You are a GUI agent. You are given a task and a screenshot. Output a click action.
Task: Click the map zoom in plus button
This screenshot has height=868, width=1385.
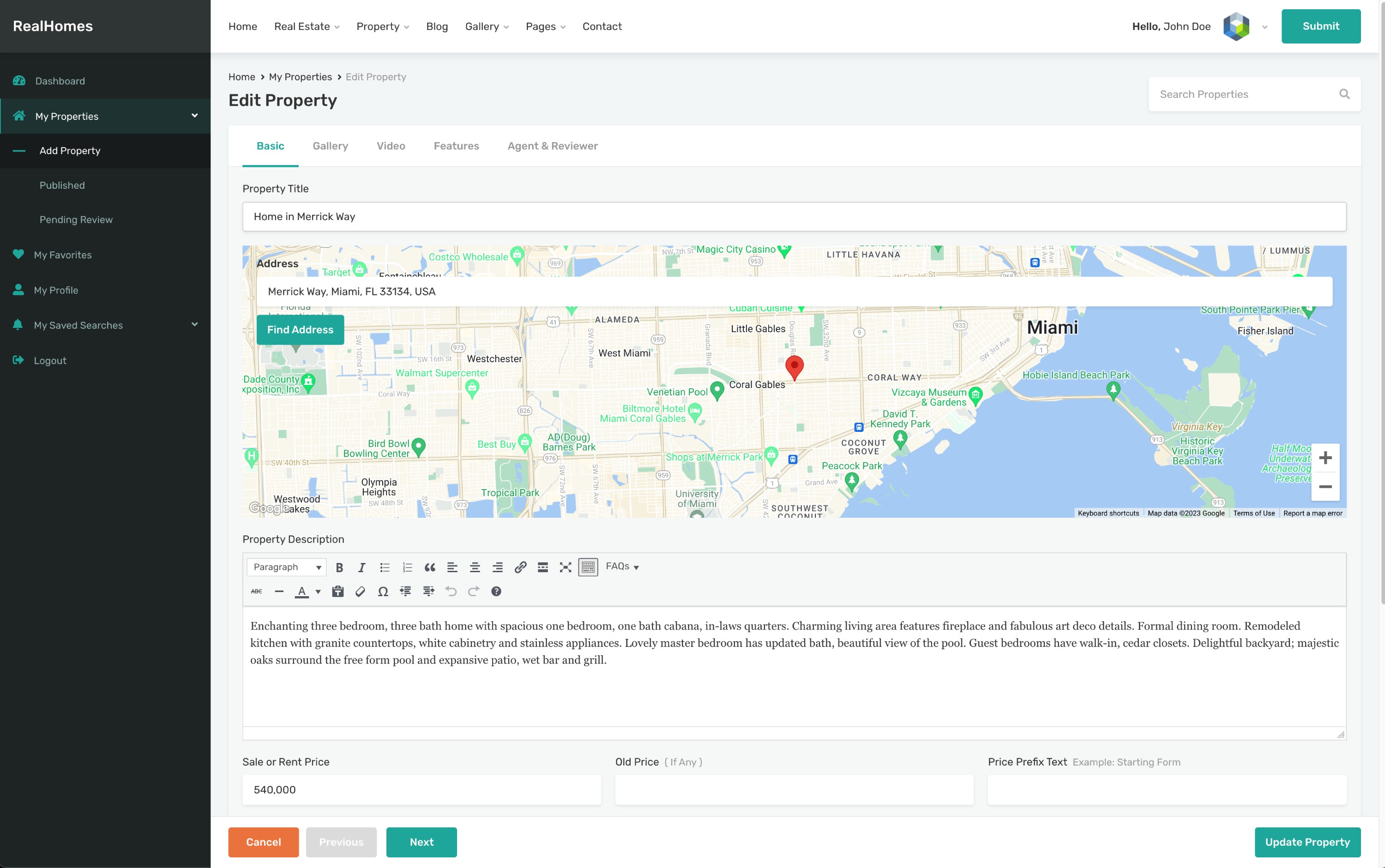click(1325, 458)
